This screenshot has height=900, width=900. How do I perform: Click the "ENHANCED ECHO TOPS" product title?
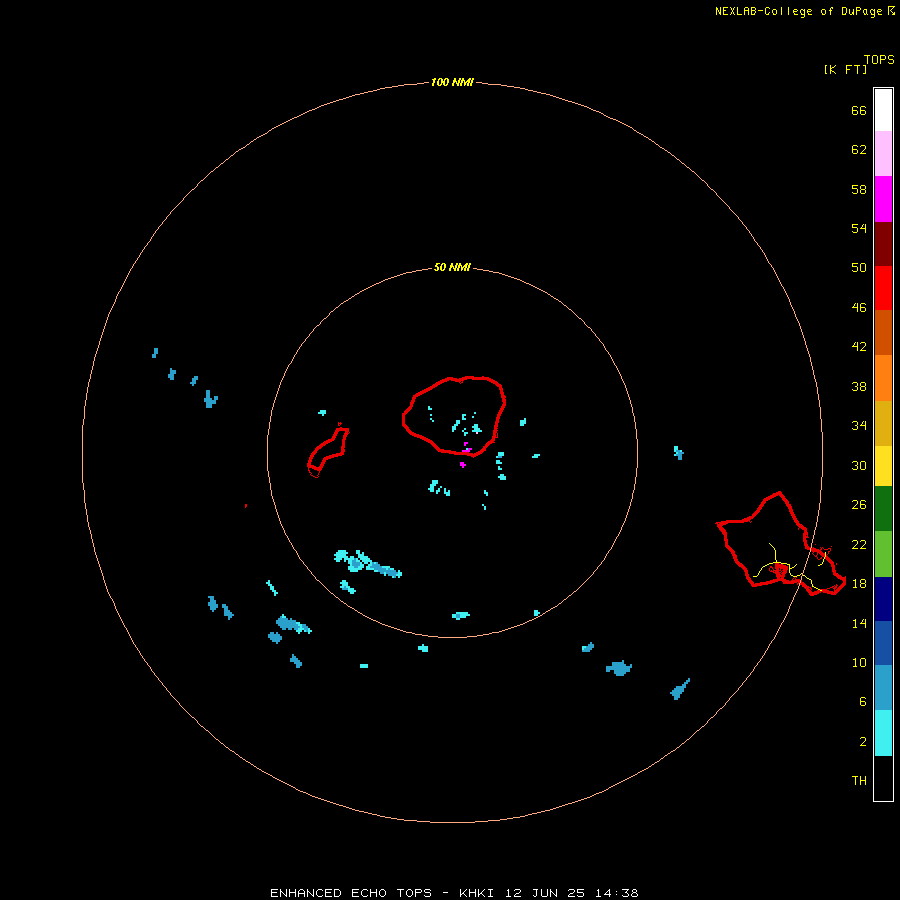coord(351,893)
